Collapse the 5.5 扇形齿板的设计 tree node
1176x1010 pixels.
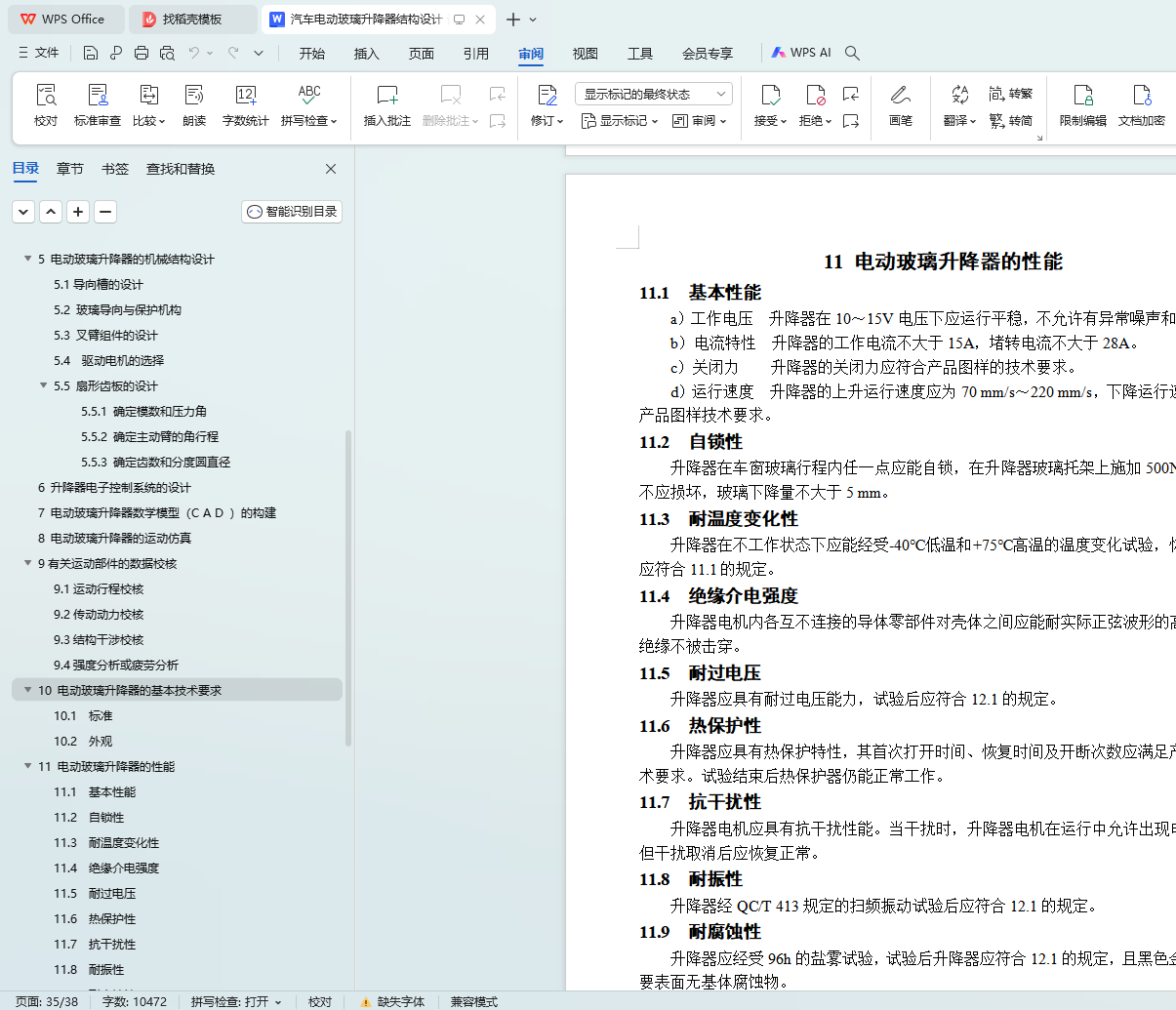click(x=43, y=385)
